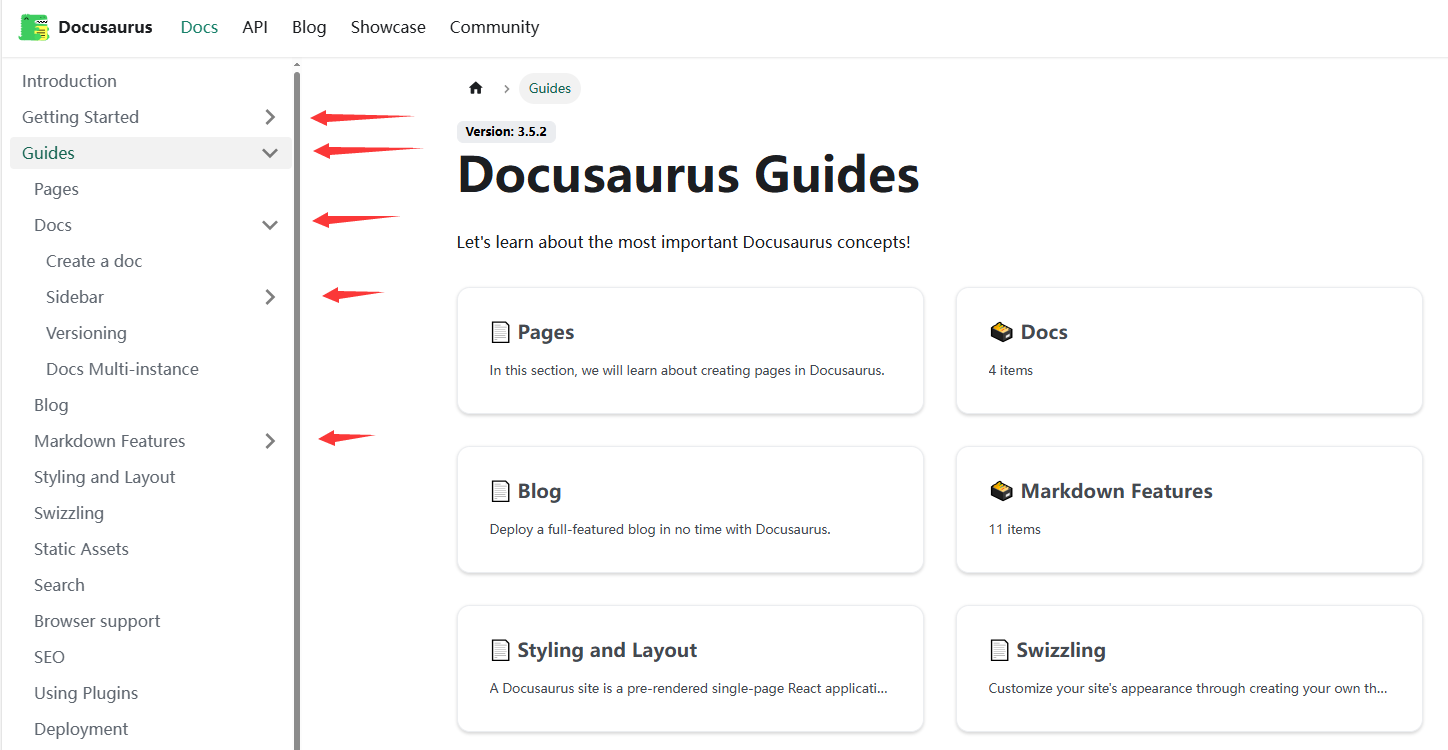Open Pages in the sidebar
The image size is (1448, 750).
[x=56, y=189]
